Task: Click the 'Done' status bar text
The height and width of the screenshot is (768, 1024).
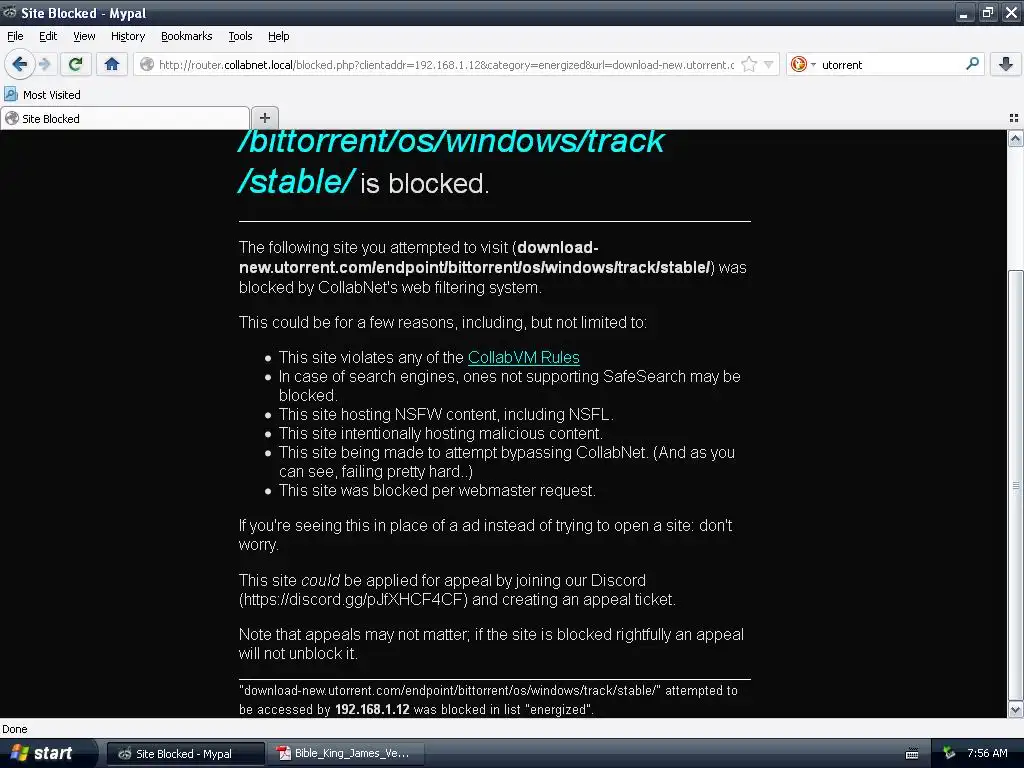Action: (x=15, y=729)
